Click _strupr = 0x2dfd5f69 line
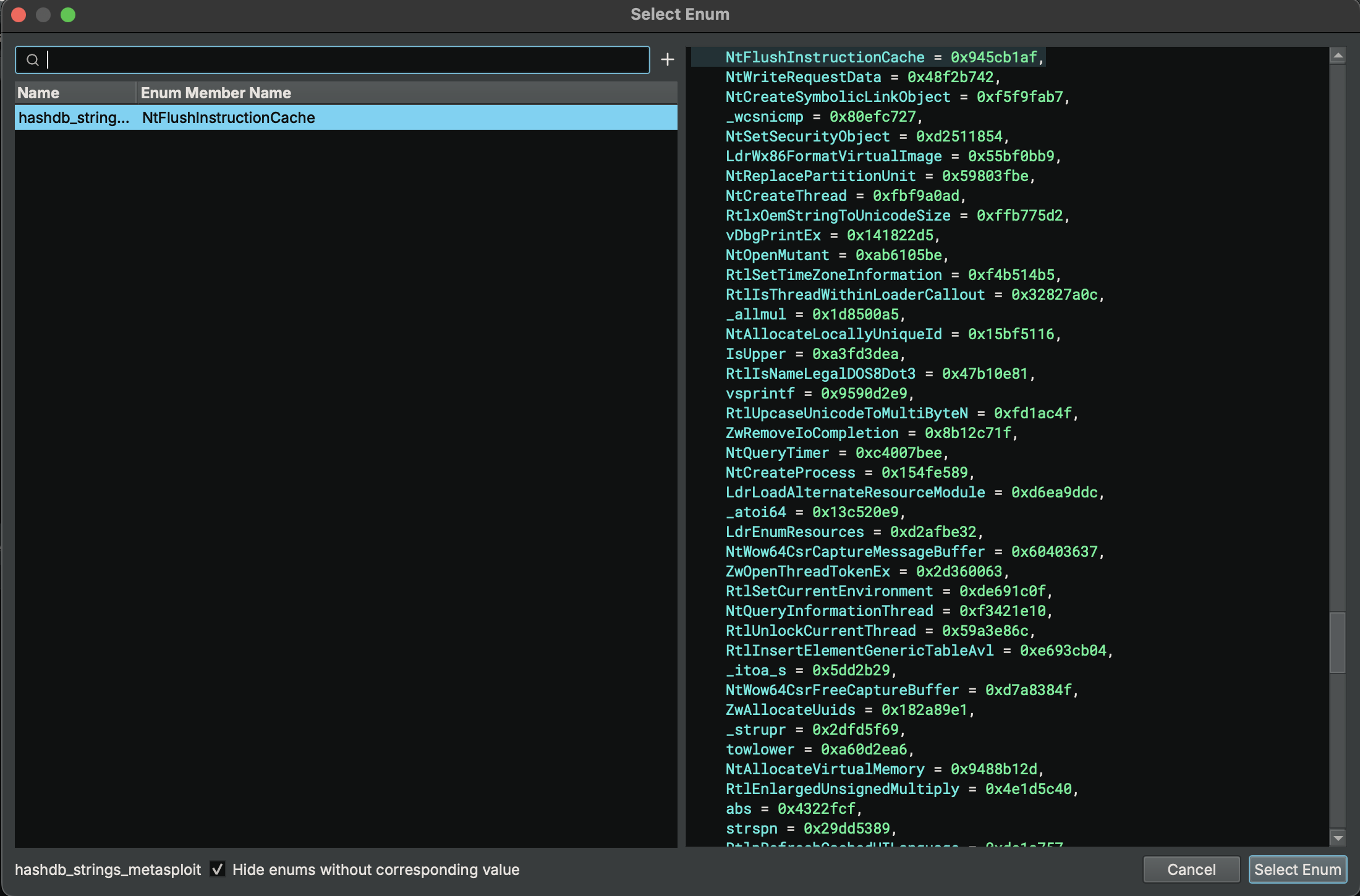 point(815,729)
